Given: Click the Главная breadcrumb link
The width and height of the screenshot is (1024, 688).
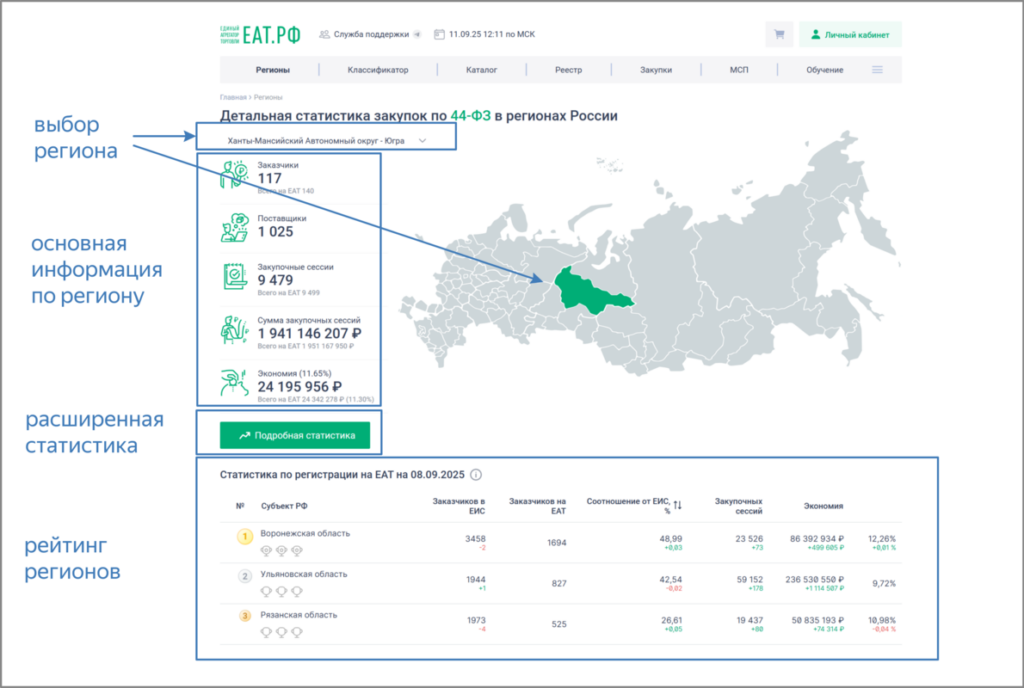Looking at the screenshot, I should [x=232, y=97].
